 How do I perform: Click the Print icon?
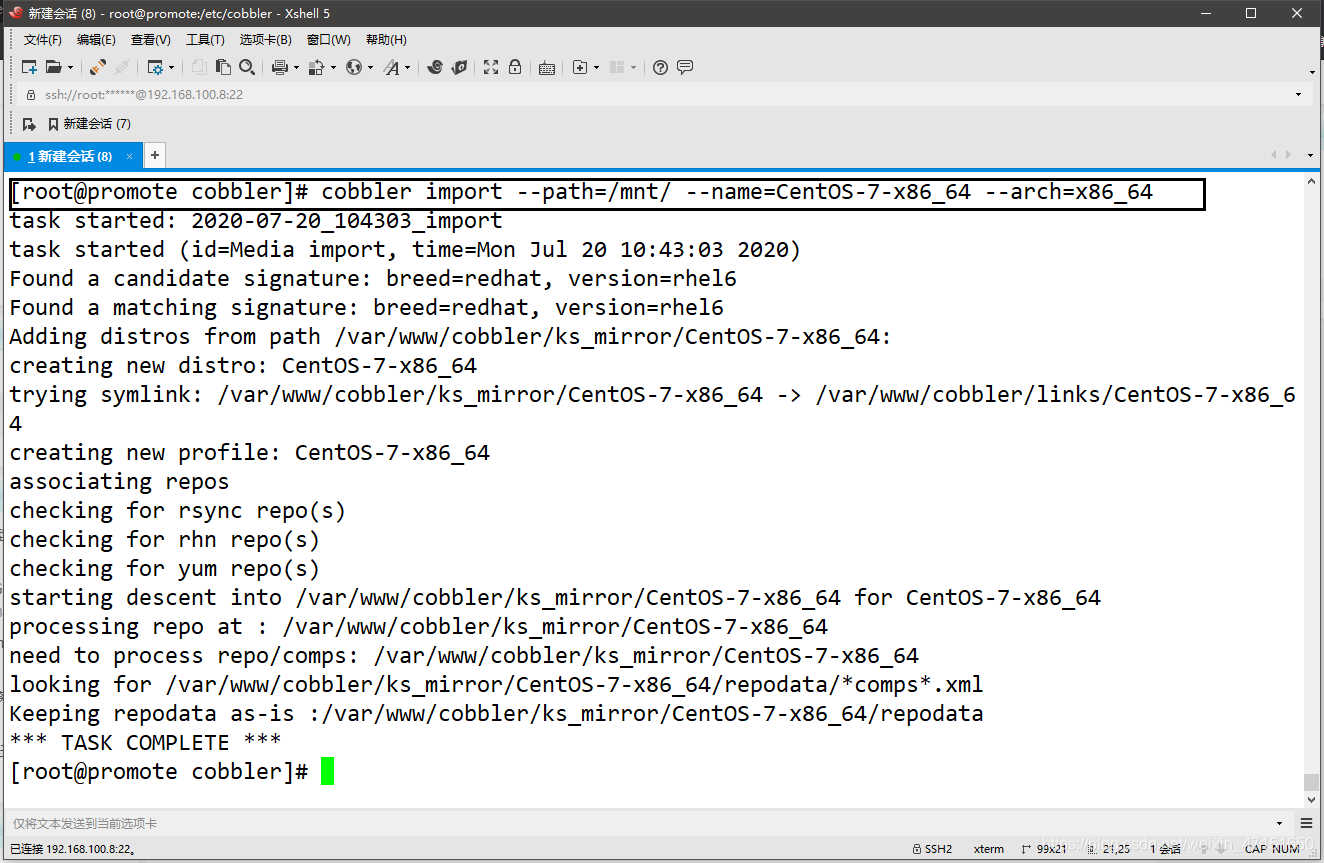pos(280,67)
